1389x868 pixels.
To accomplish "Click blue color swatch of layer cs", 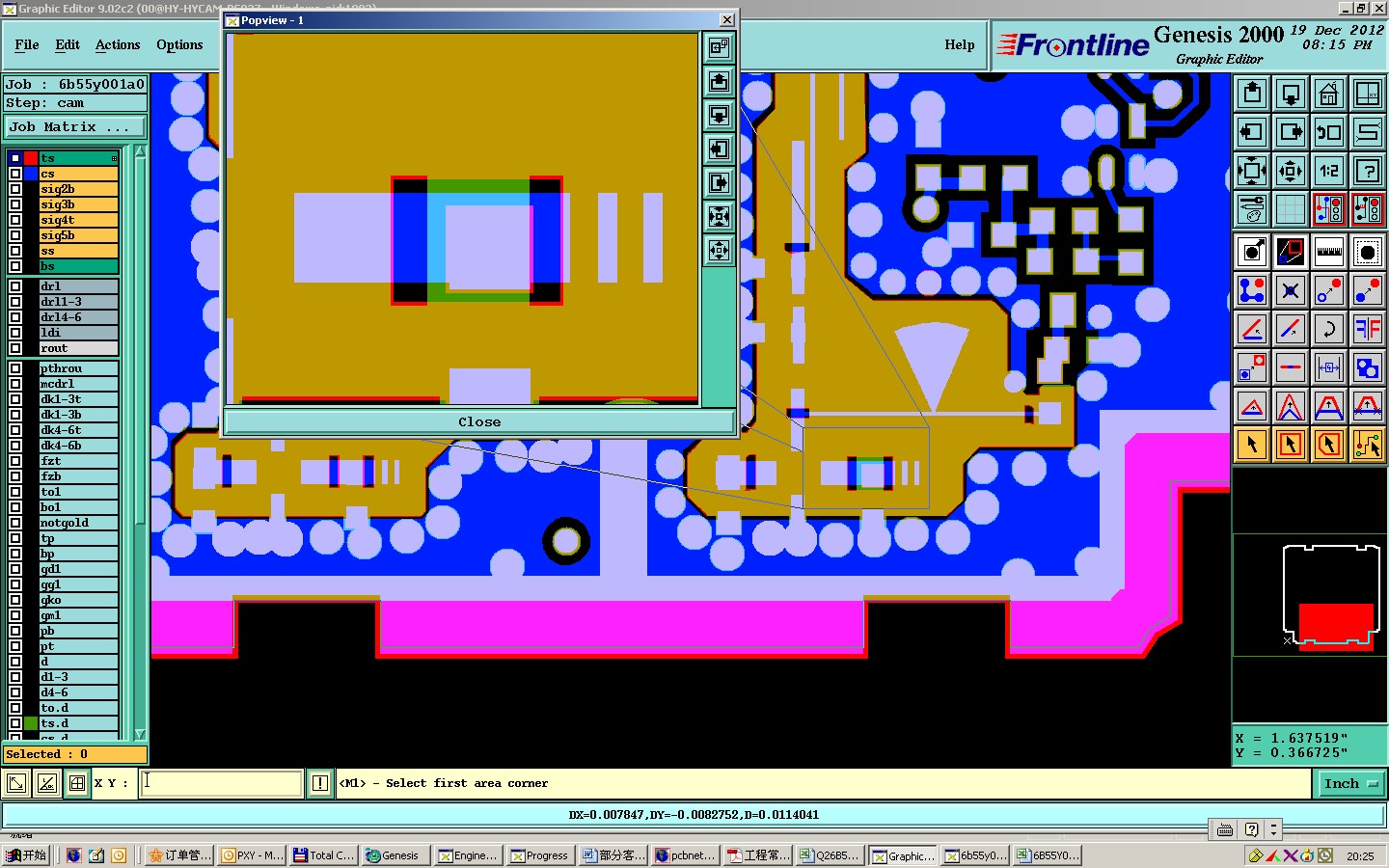I will [31, 174].
